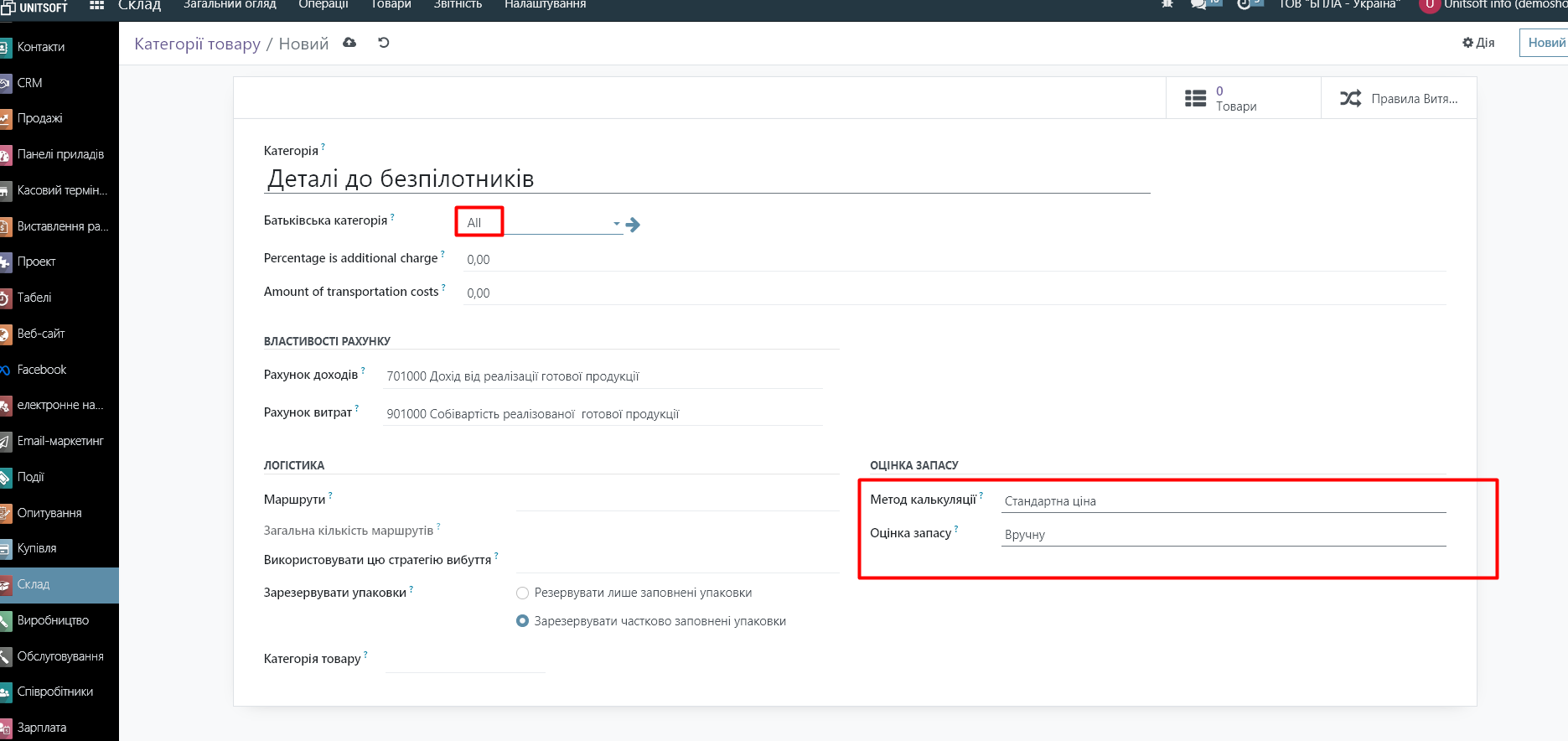
Task: Open the Операції menu
Action: point(323,5)
